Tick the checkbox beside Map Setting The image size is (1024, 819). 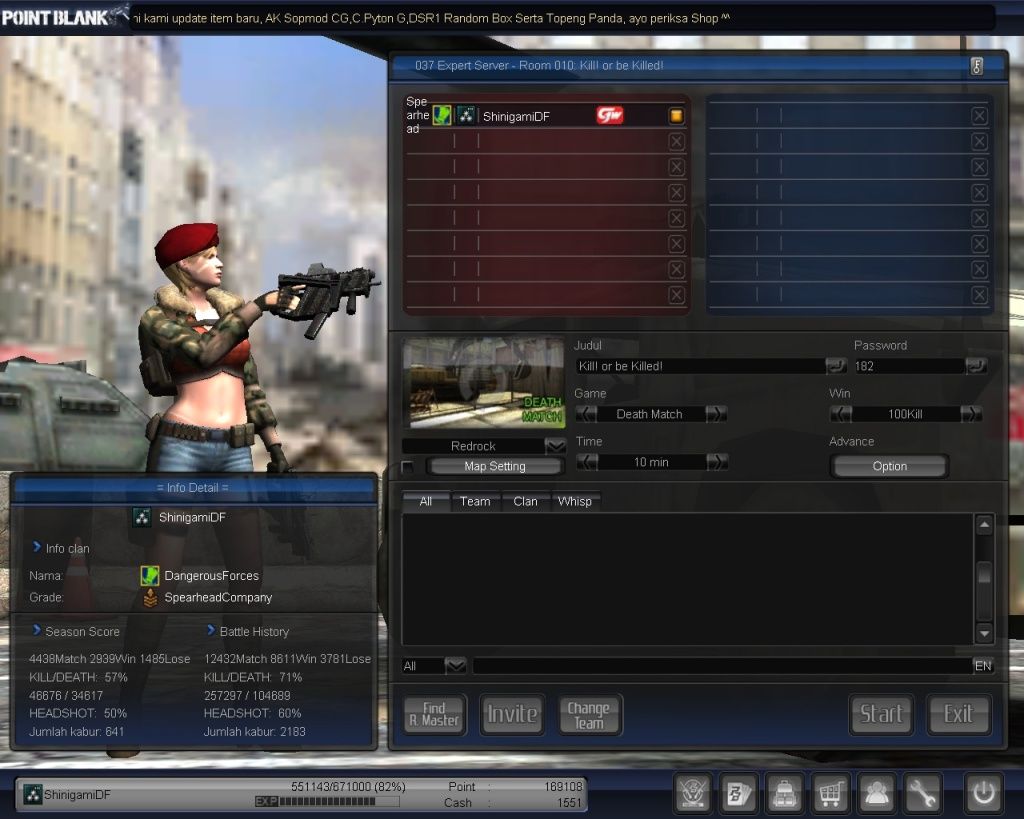(408, 466)
